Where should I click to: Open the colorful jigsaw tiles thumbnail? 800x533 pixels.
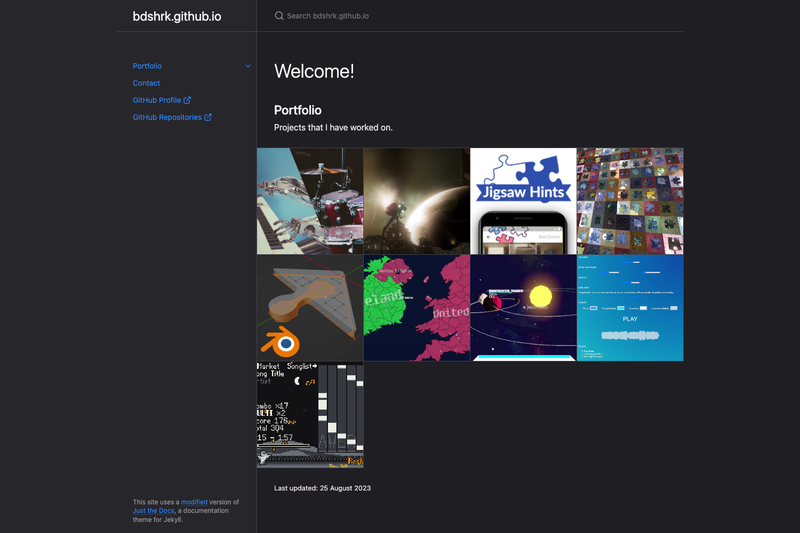(630, 201)
